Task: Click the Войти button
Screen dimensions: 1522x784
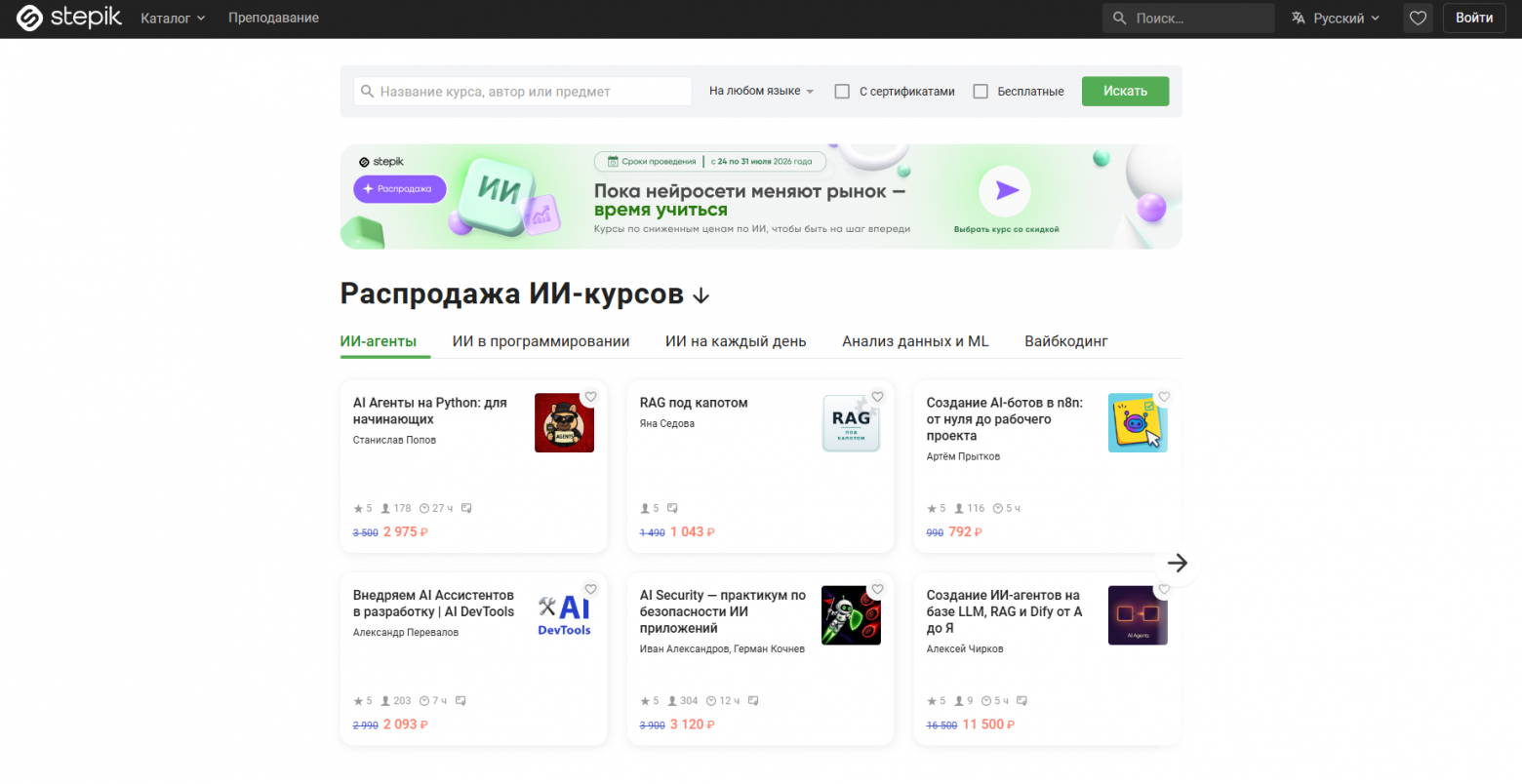Action: (x=1474, y=18)
